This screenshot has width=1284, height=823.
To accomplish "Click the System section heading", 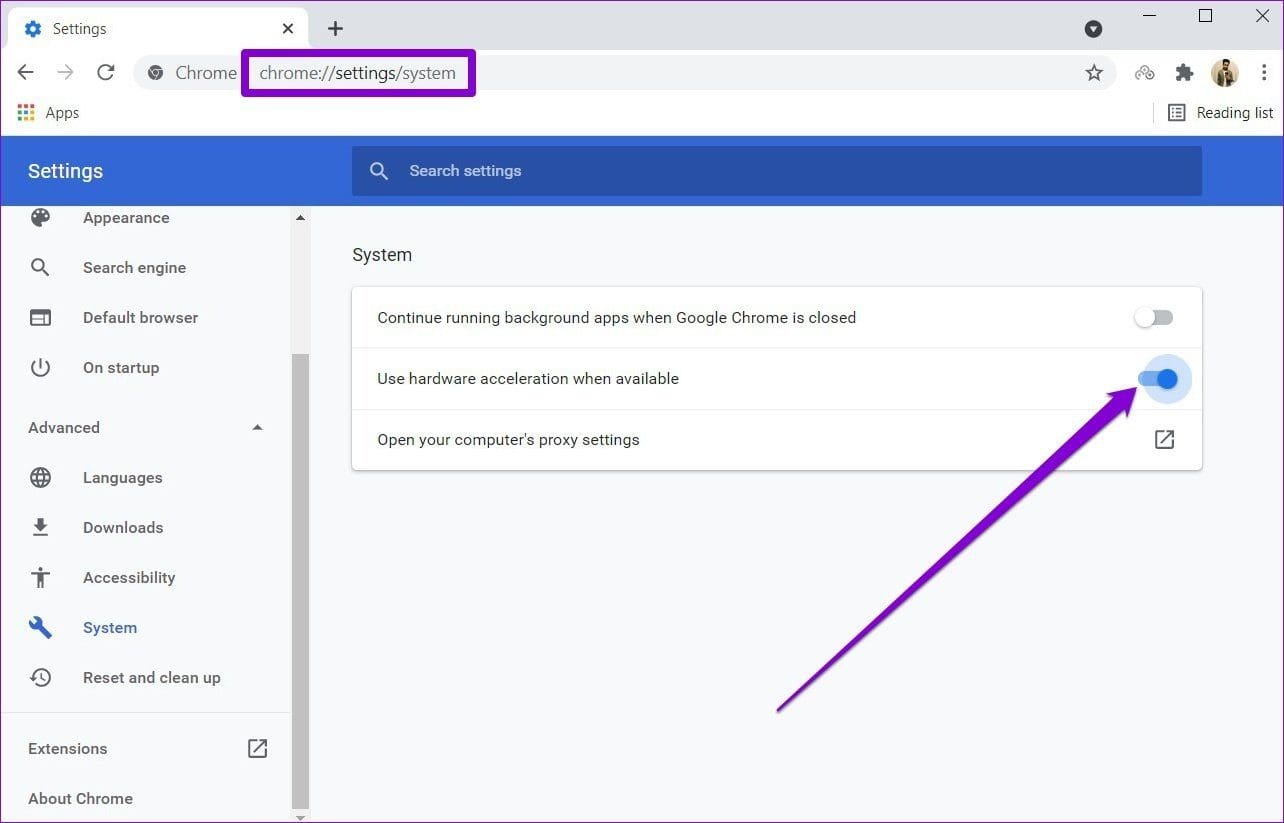I will click(382, 255).
